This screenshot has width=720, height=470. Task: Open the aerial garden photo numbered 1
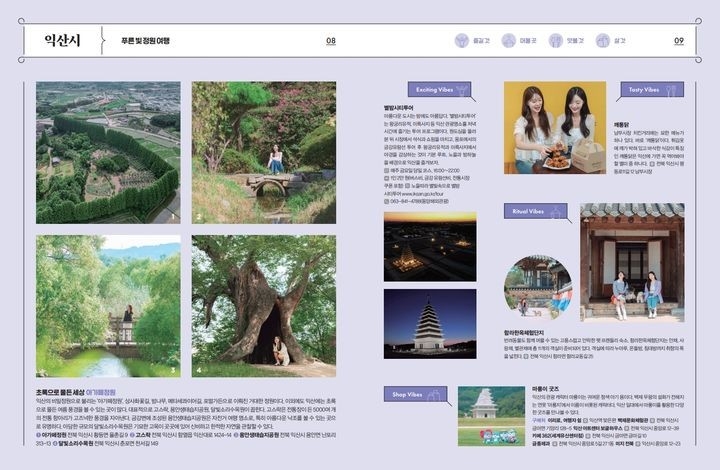tap(108, 152)
